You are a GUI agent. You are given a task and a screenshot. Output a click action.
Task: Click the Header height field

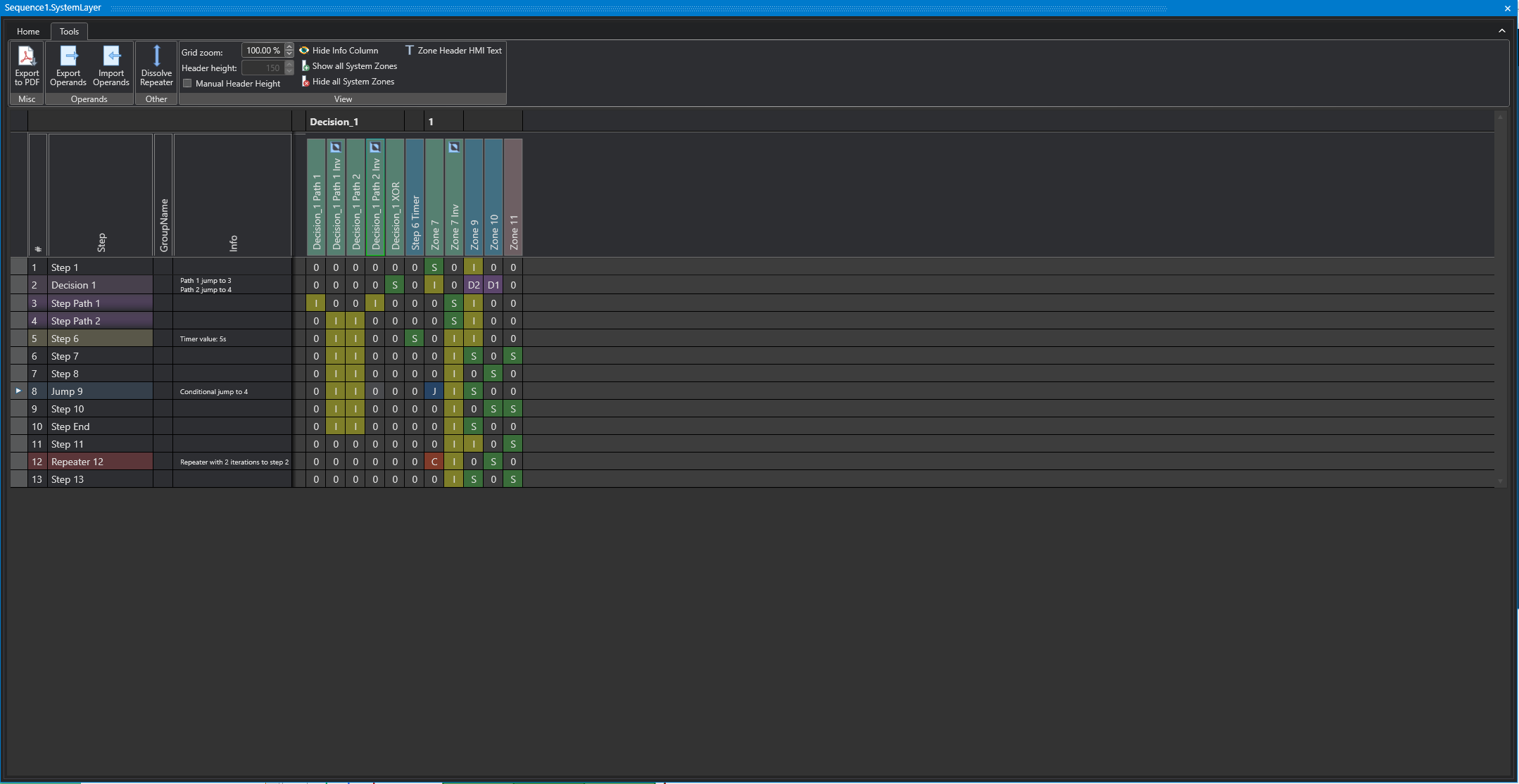click(262, 68)
